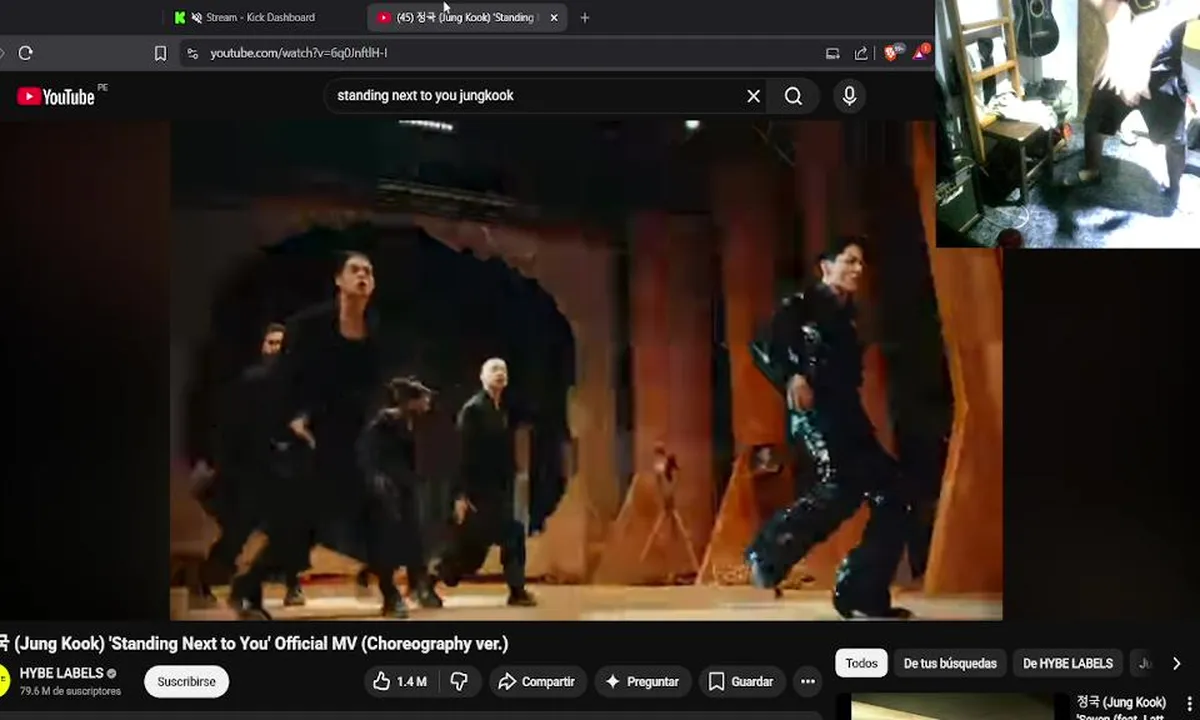Screen dimensions: 1200x720
Task: Switch to the Stream - Kick Dashboard tab
Action: tap(260, 18)
